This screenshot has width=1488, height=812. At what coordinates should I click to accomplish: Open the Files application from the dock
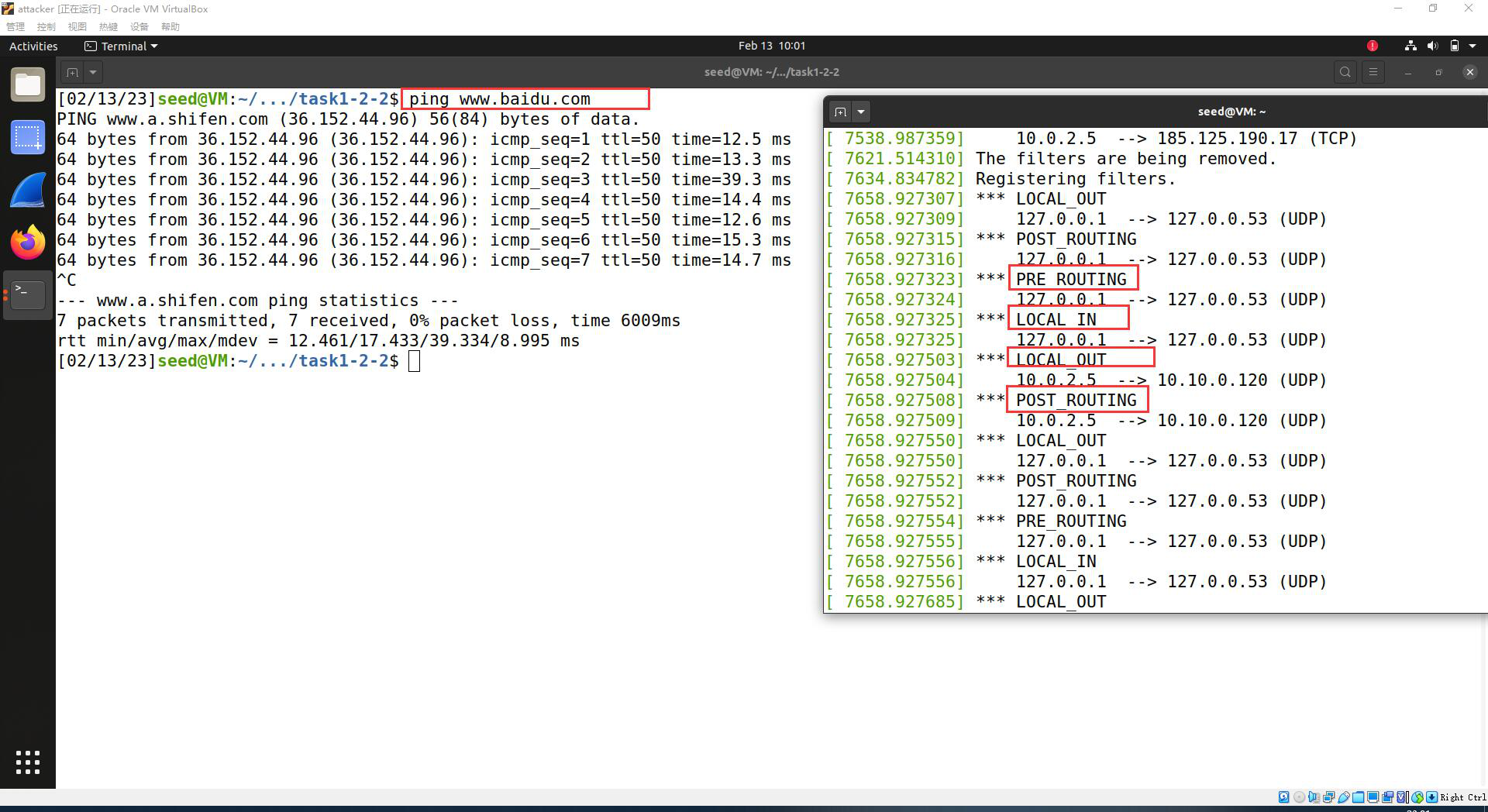[27, 84]
